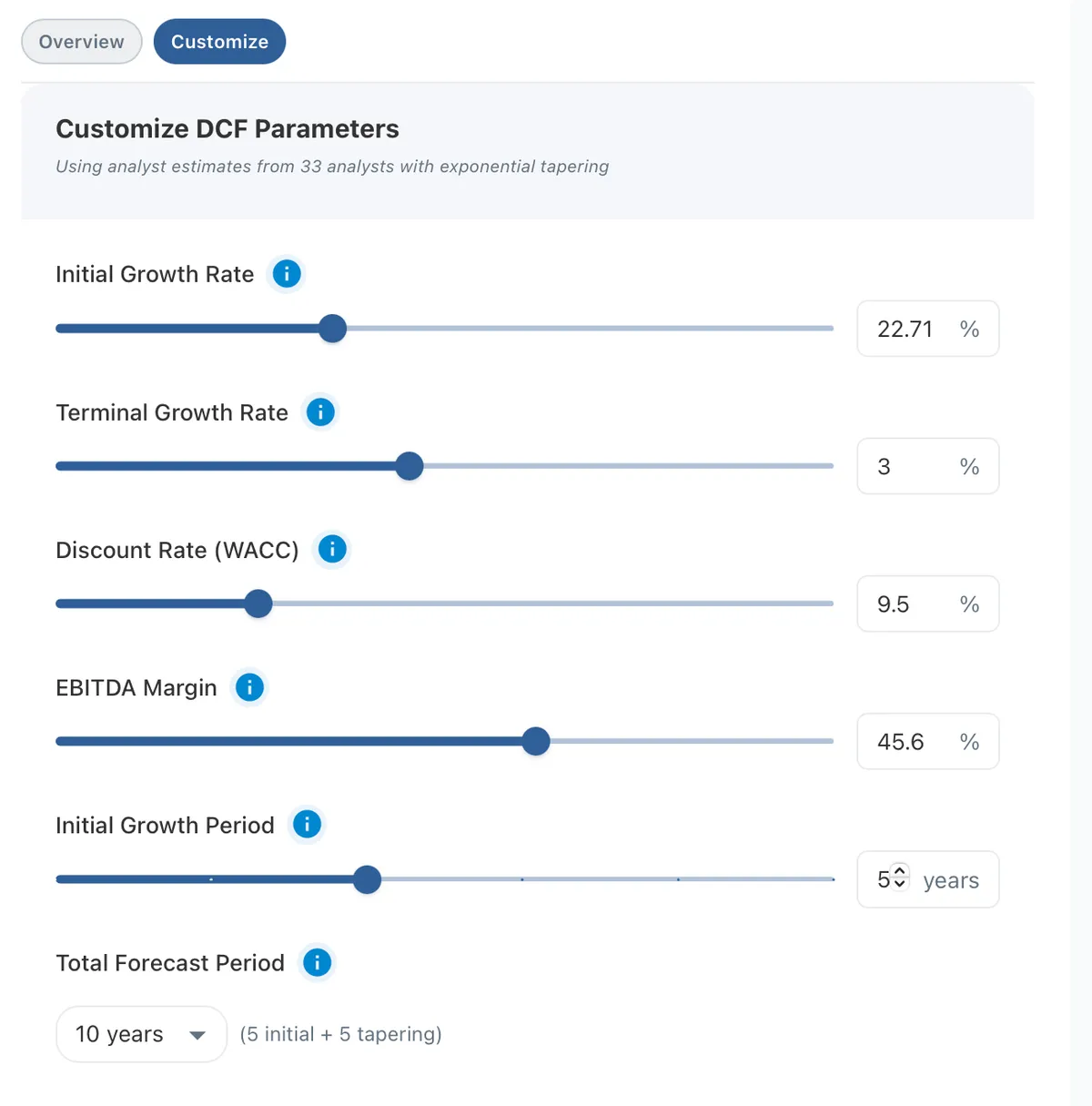The height and width of the screenshot is (1106, 1092).
Task: Focus the 22.71 percent growth rate field
Action: tap(928, 329)
